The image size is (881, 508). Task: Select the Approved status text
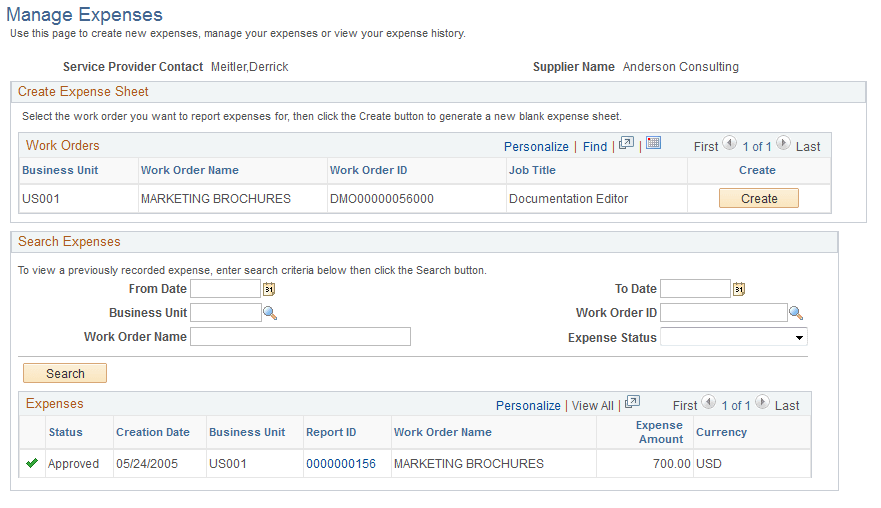click(73, 464)
